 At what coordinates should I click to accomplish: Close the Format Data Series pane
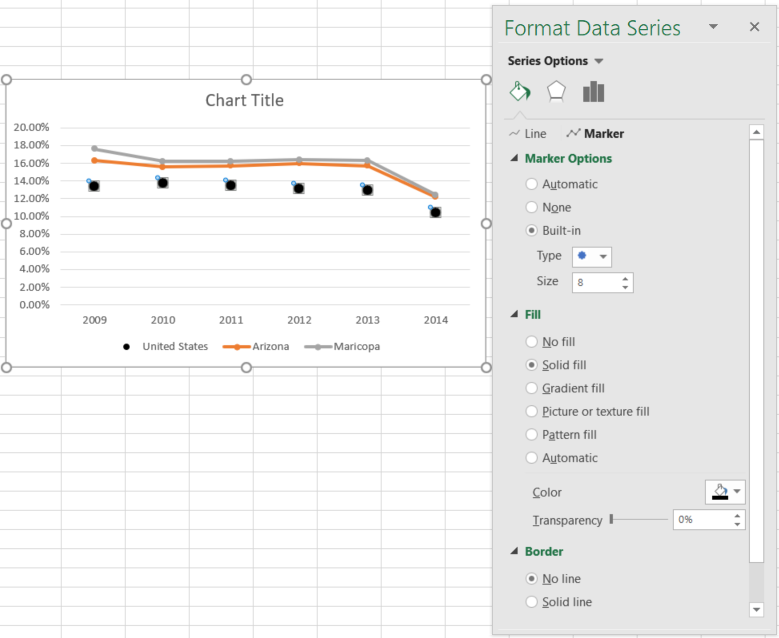click(754, 27)
